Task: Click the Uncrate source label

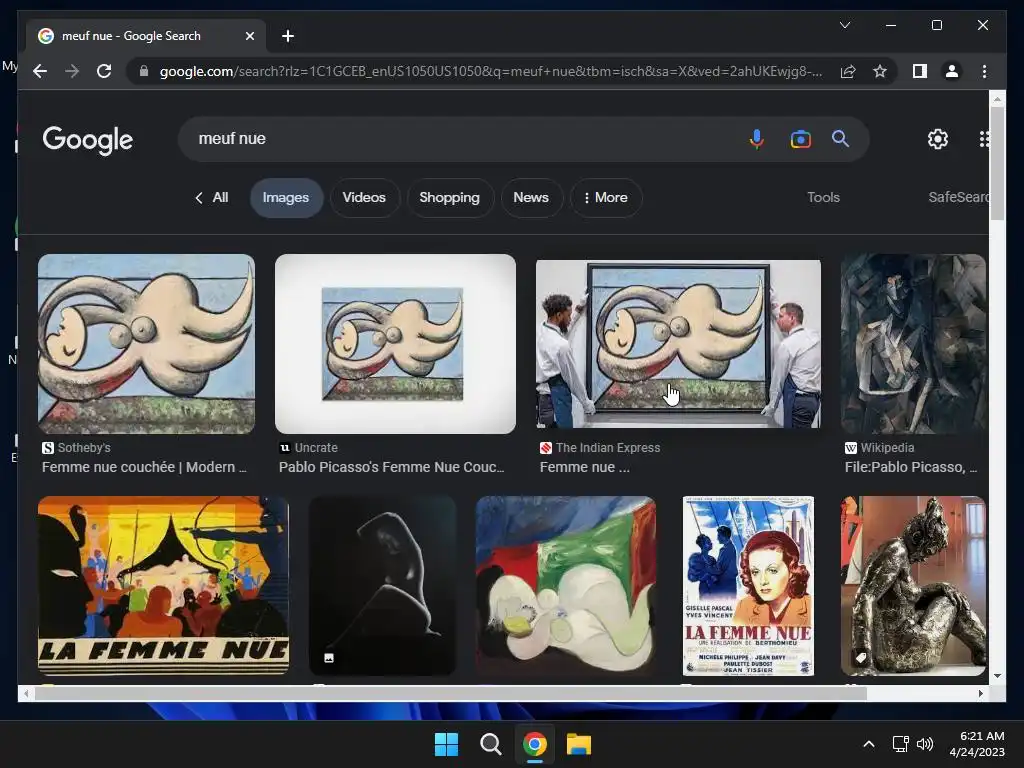Action: click(x=308, y=447)
